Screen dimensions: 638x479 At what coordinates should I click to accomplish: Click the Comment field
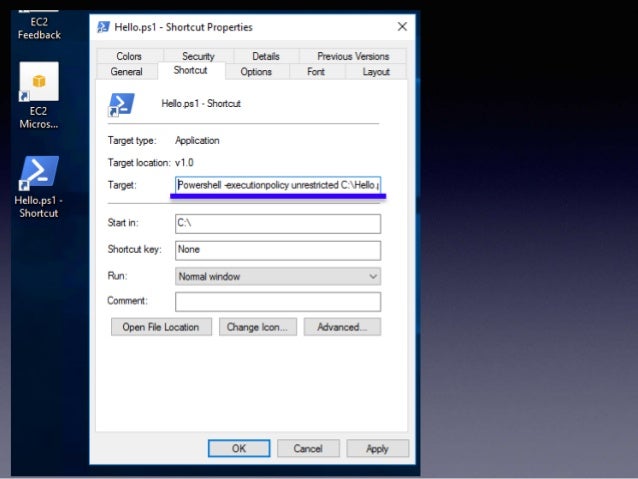point(278,302)
